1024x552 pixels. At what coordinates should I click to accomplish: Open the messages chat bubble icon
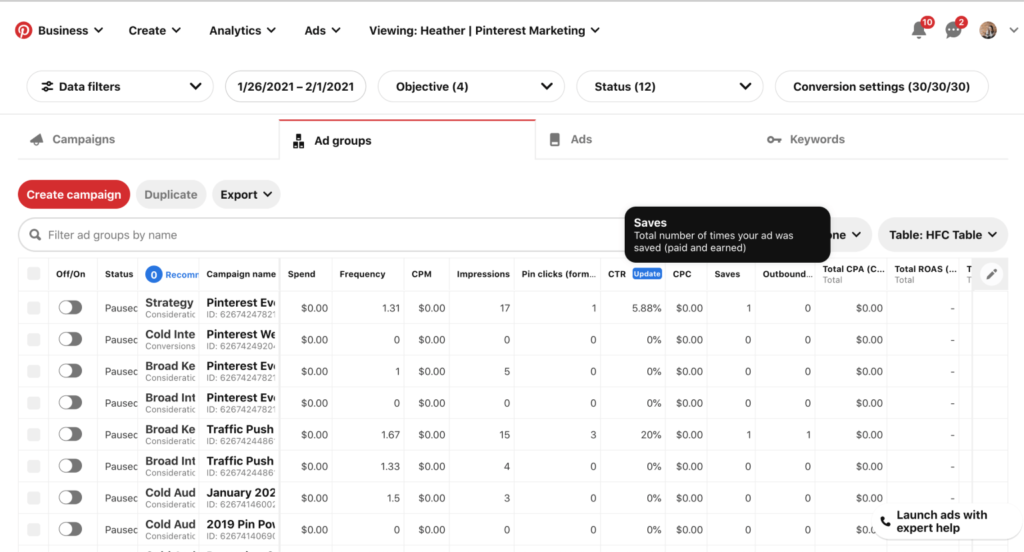click(953, 30)
